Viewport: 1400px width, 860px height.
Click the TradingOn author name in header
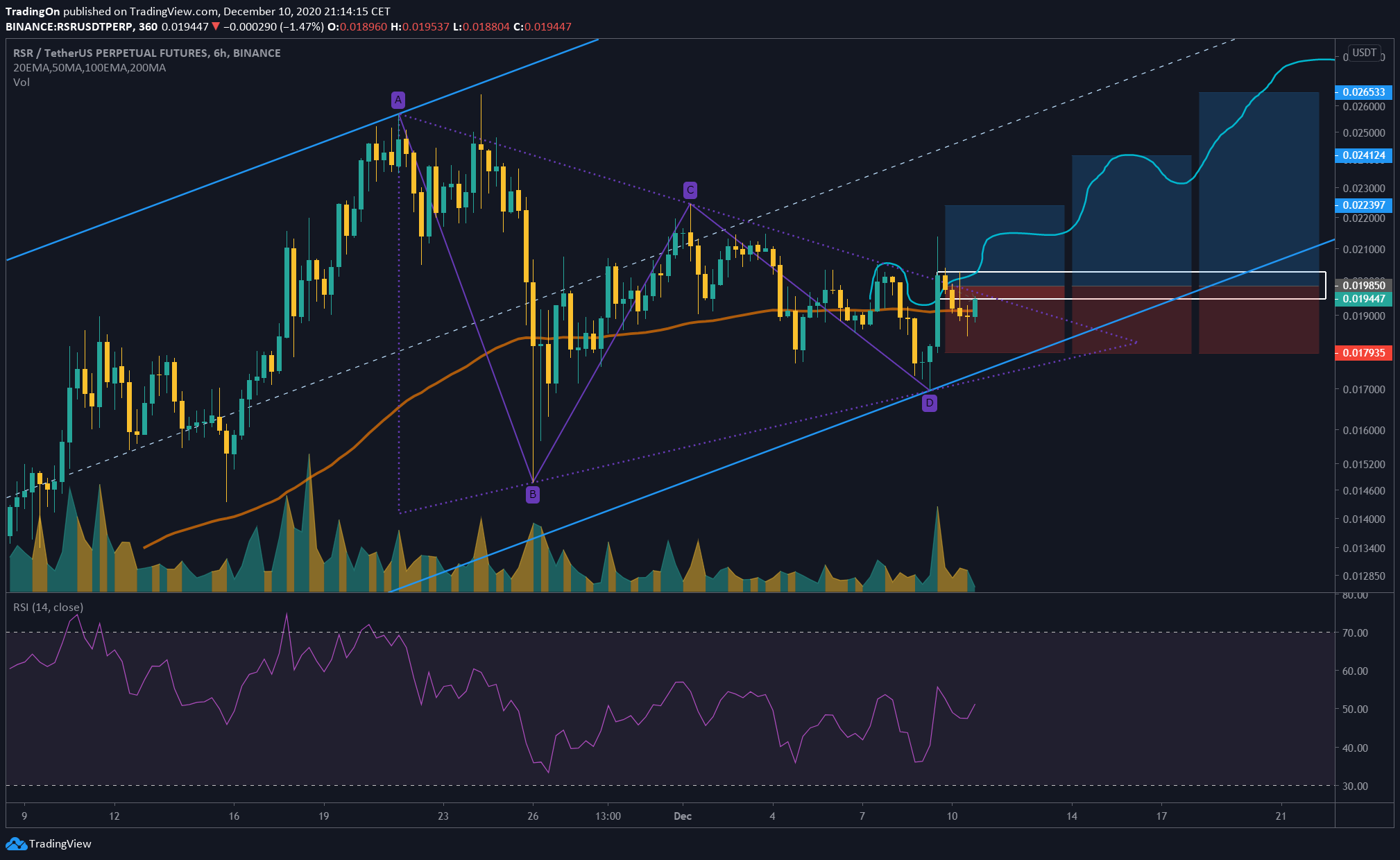(x=33, y=12)
